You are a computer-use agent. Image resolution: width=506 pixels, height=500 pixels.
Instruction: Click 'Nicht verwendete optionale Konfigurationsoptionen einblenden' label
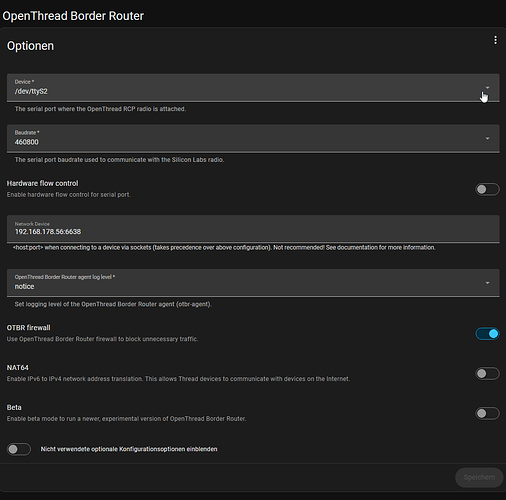[129, 449]
